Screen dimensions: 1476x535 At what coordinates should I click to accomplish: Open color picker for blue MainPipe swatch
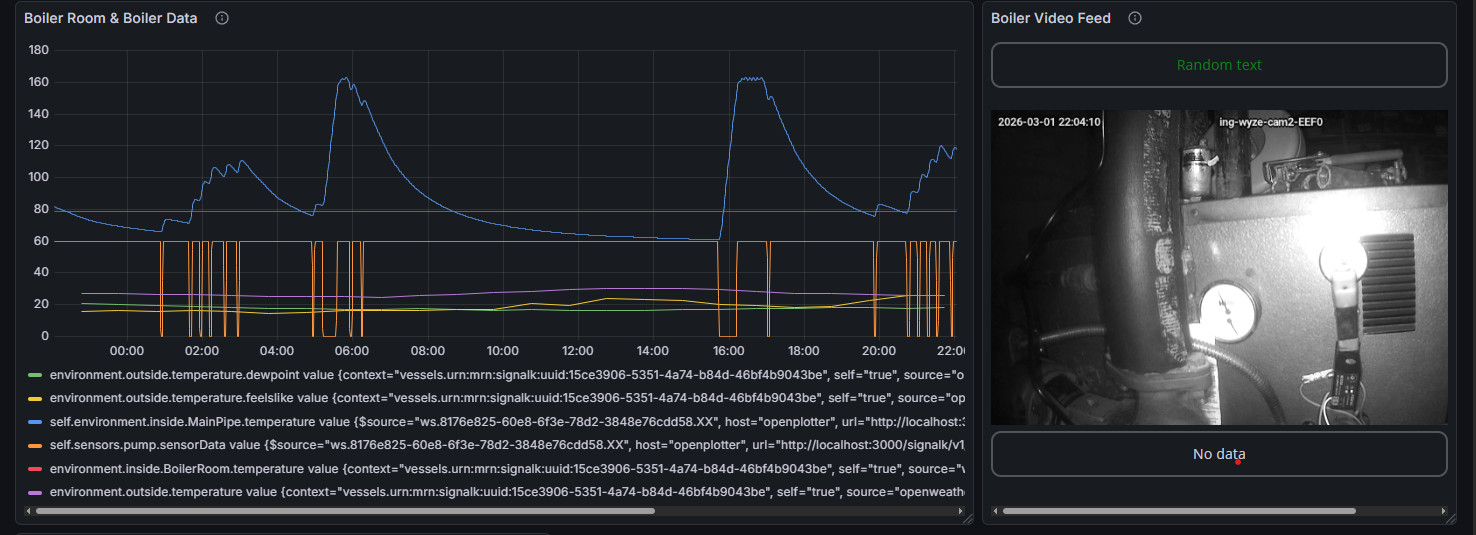pos(35,422)
